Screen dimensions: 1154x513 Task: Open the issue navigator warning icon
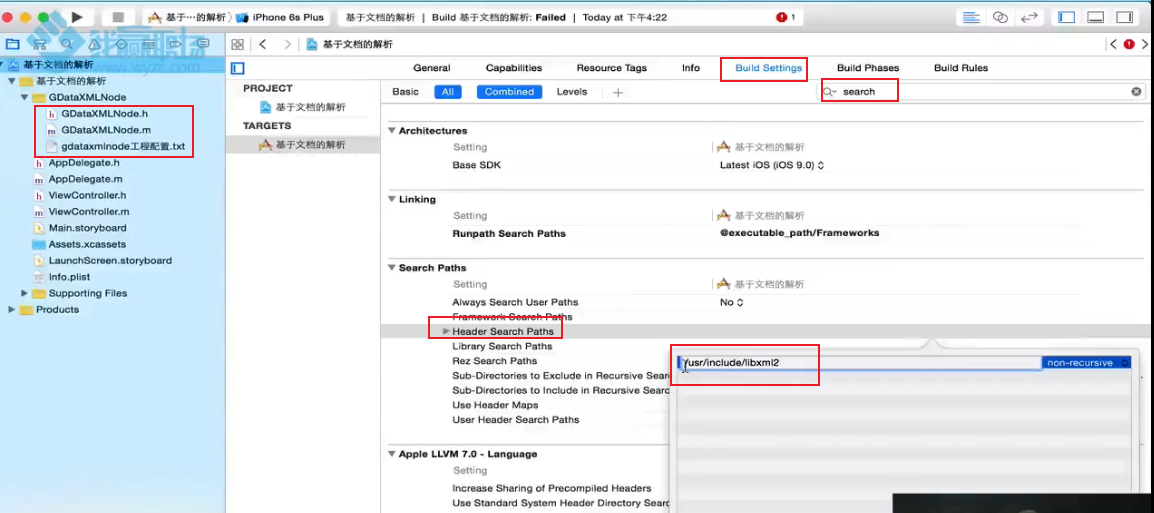click(94, 44)
